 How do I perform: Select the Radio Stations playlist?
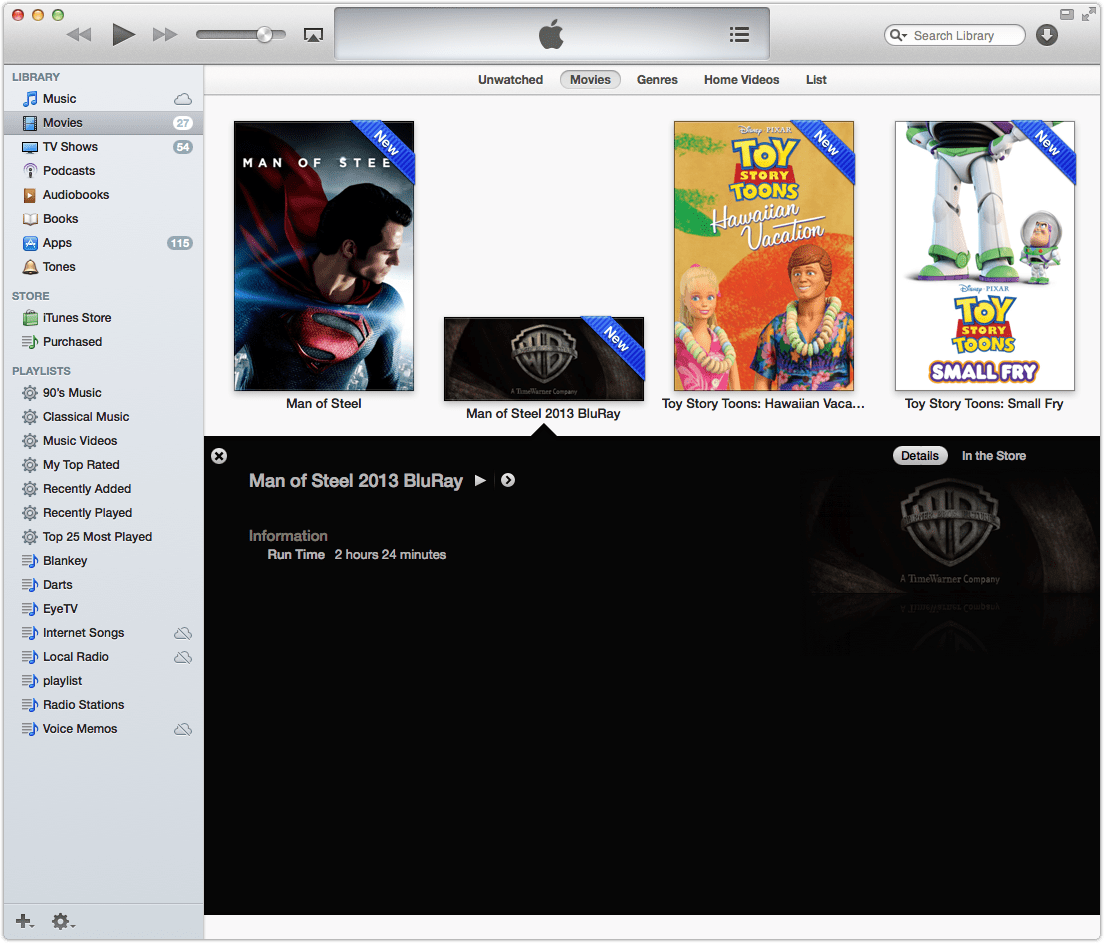tap(102, 704)
